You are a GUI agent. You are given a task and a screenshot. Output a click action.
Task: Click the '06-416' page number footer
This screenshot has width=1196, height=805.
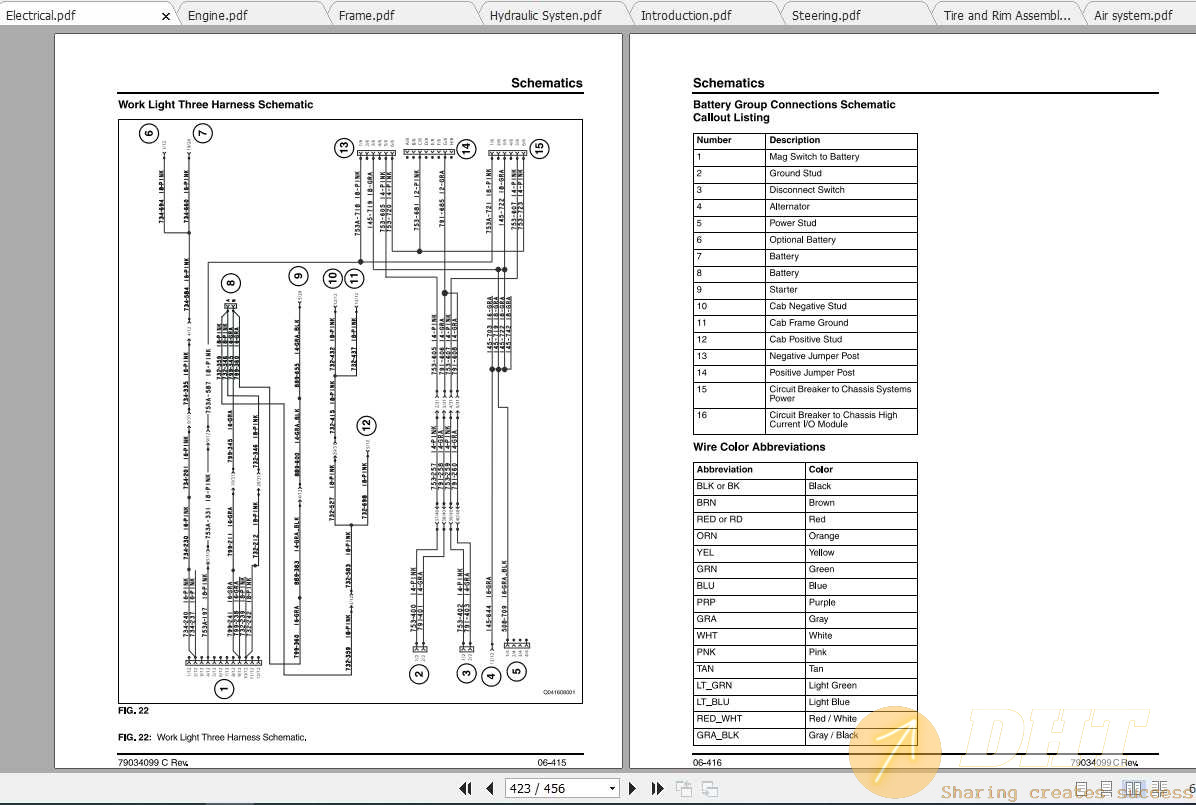pyautogui.click(x=707, y=762)
